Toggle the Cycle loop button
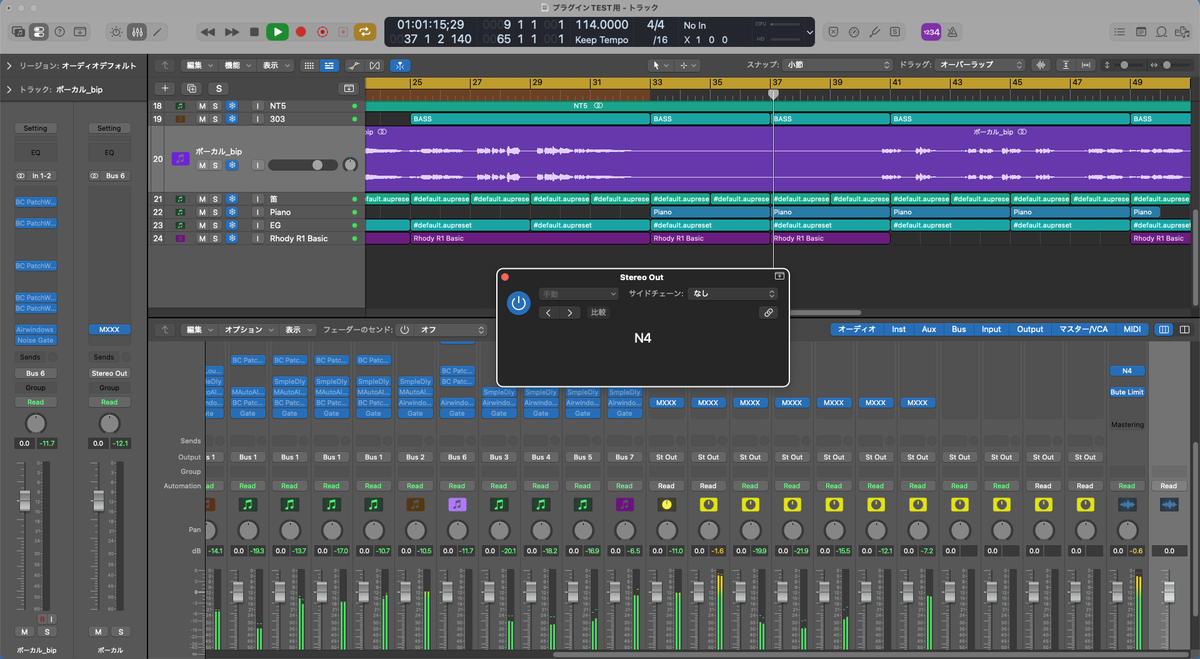Screen dimensions: 1200x659 (x=366, y=32)
